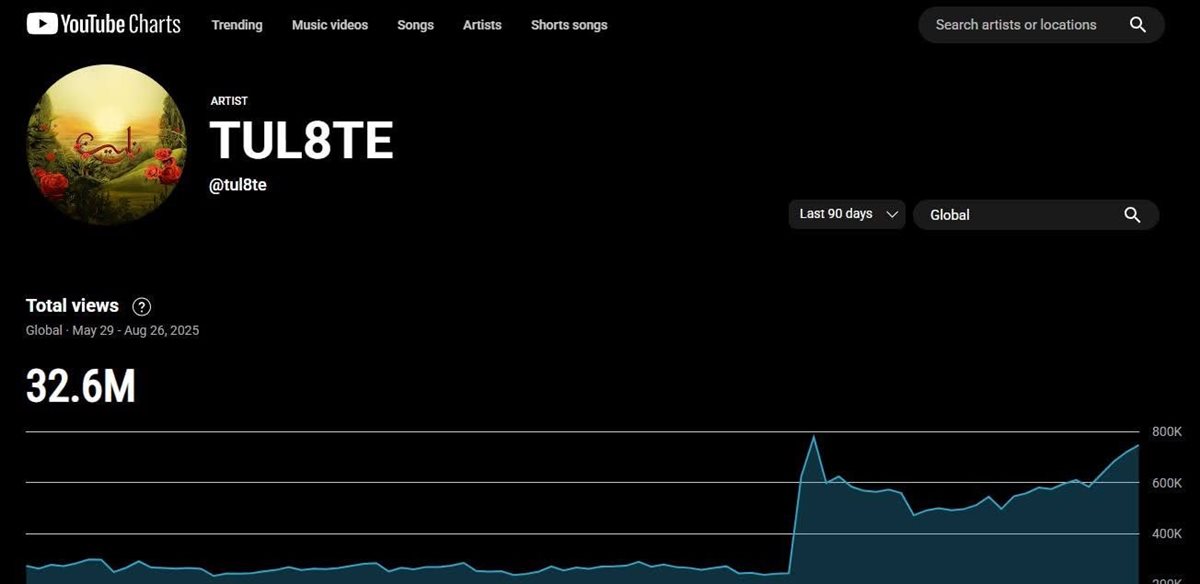The width and height of the screenshot is (1200, 584).
Task: Click the Global location search field
Action: tap(1036, 215)
